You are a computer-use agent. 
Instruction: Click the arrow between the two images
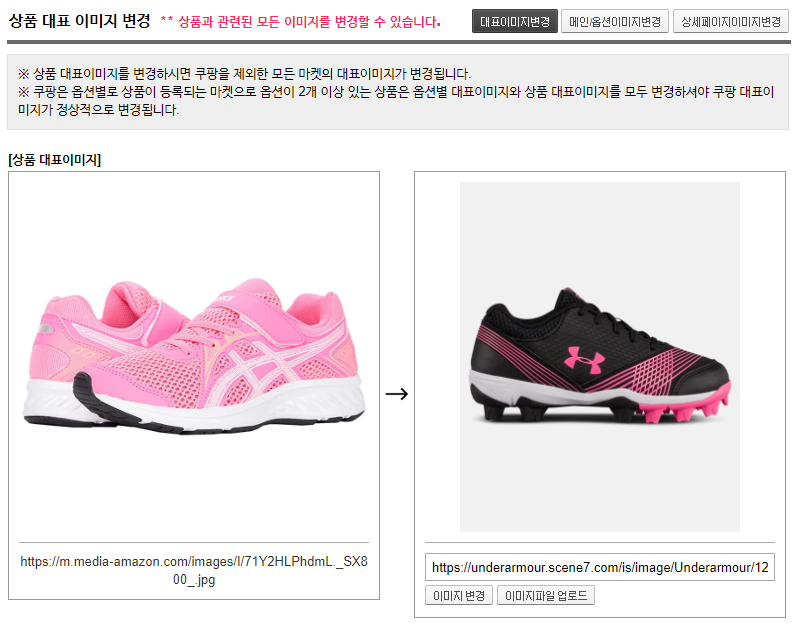(396, 394)
